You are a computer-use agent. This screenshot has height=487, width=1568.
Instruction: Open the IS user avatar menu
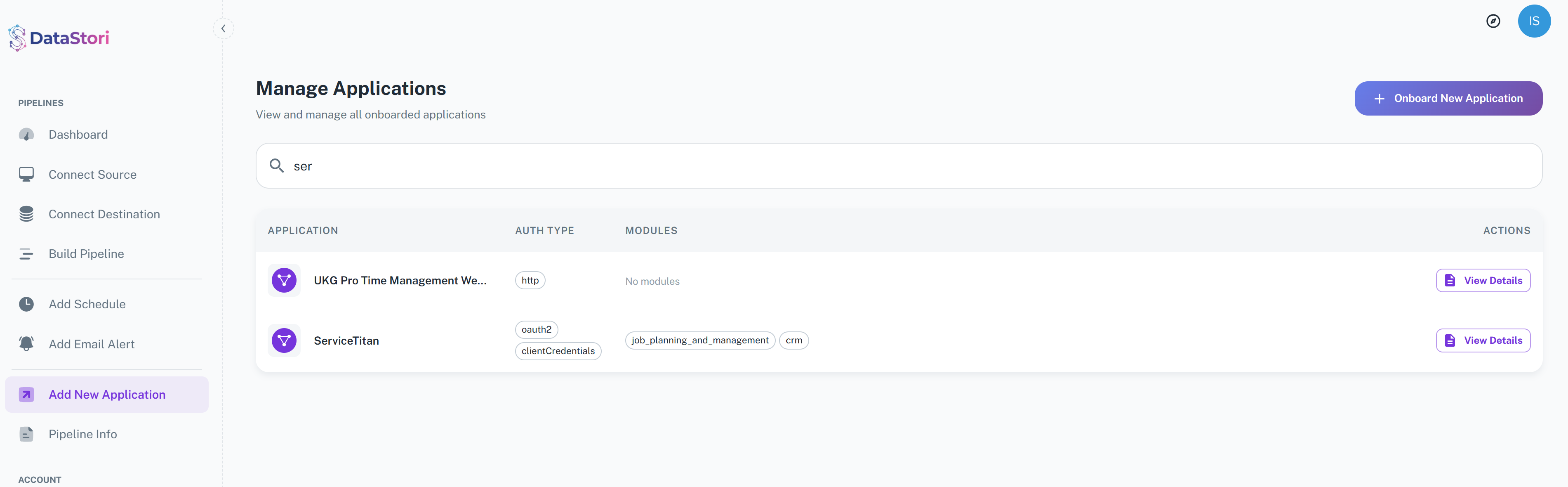pyautogui.click(x=1533, y=21)
